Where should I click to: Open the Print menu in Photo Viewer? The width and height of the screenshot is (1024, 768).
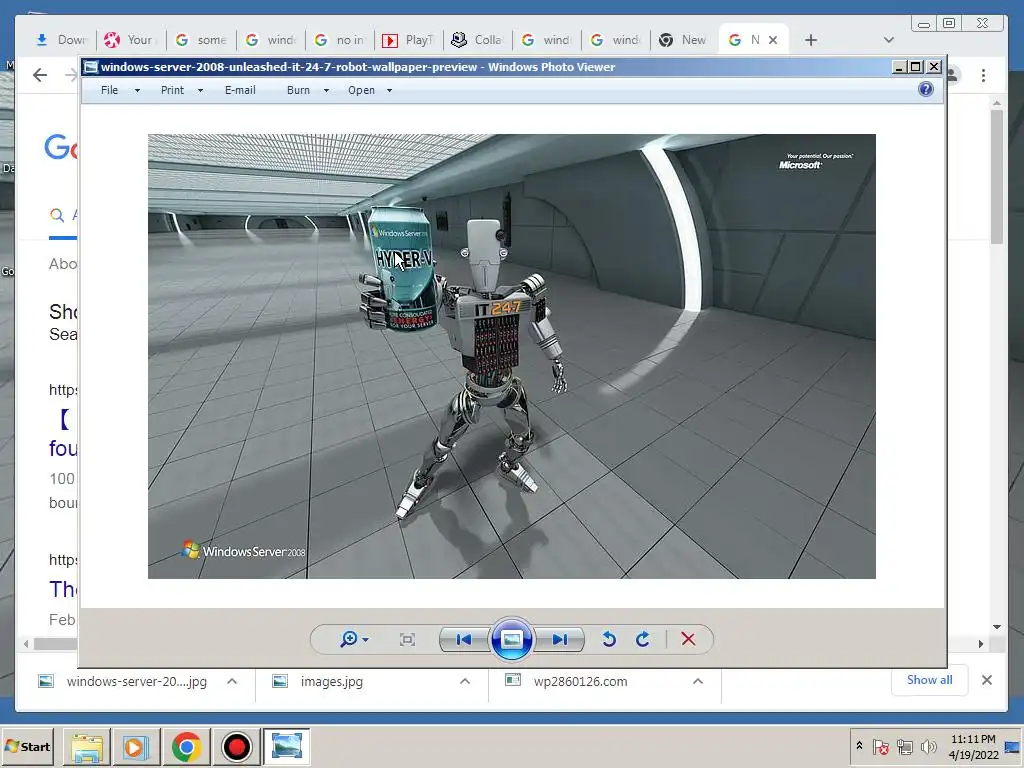pos(172,90)
